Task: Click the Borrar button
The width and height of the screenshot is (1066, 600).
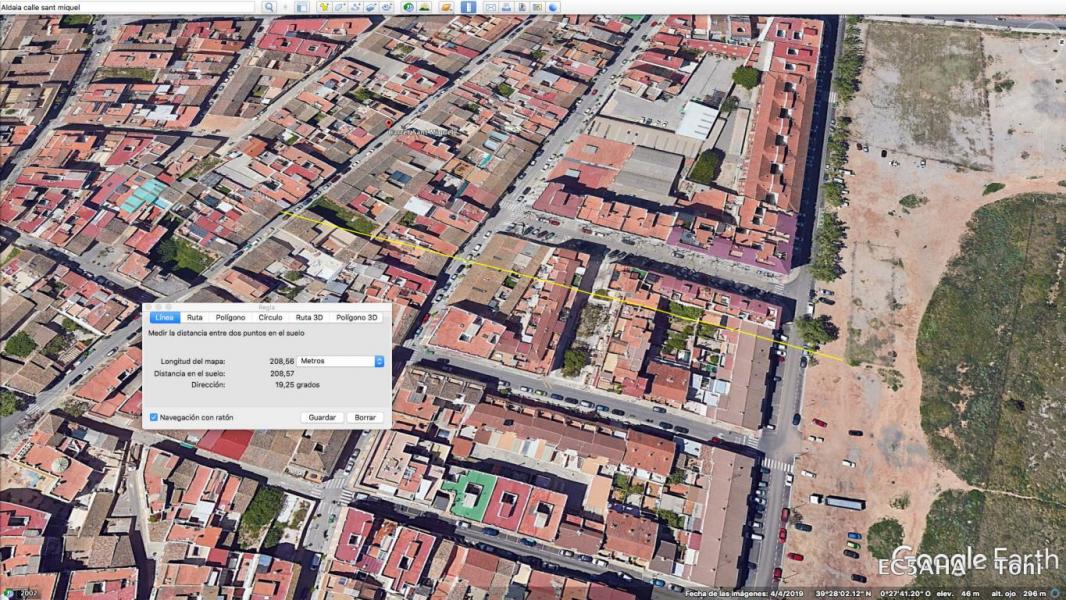Action: (x=365, y=417)
